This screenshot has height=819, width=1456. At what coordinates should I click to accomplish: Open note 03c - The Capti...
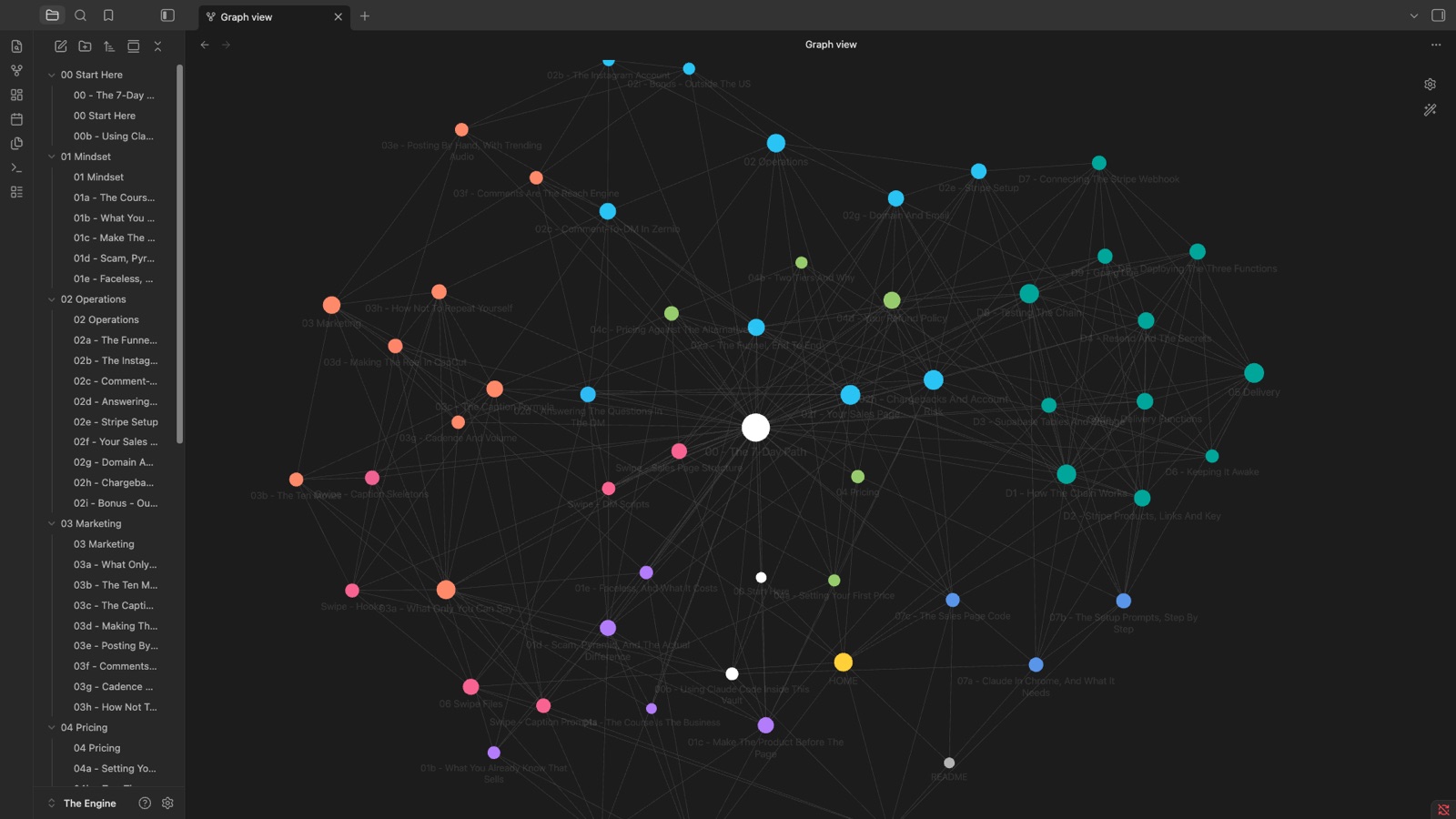(x=114, y=605)
